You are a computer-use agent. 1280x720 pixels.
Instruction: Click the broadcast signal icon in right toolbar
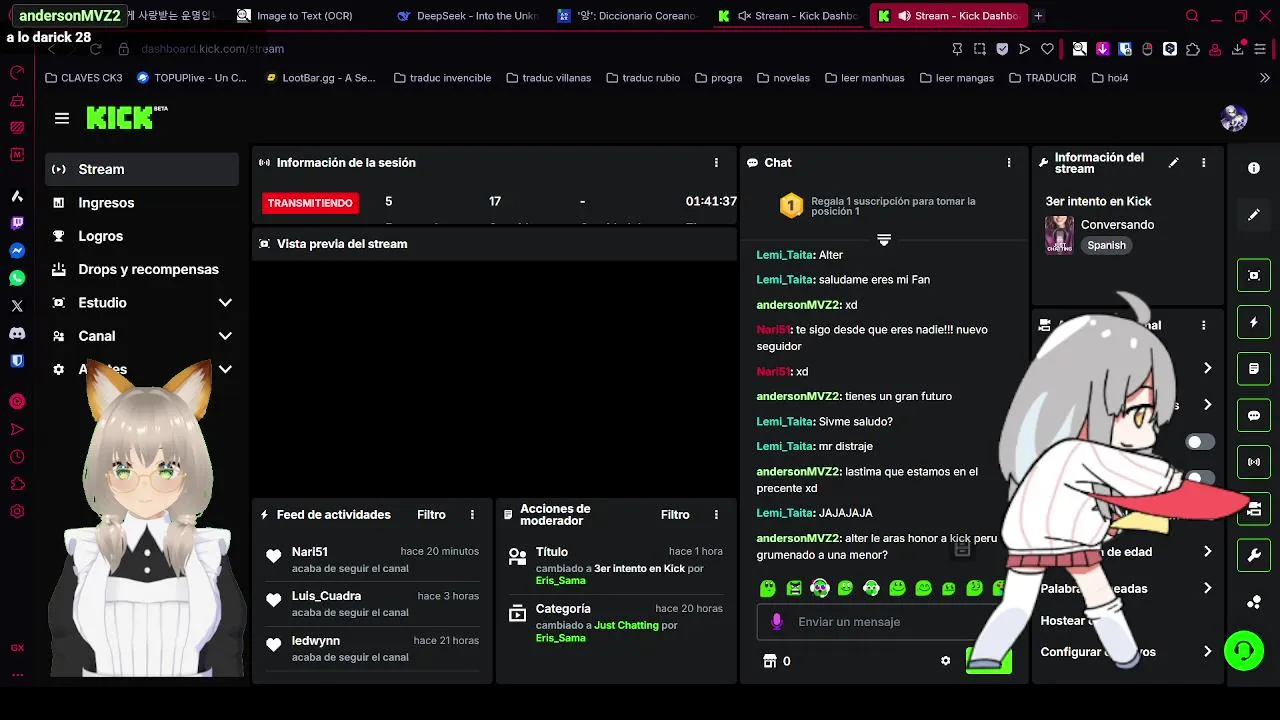1254,462
